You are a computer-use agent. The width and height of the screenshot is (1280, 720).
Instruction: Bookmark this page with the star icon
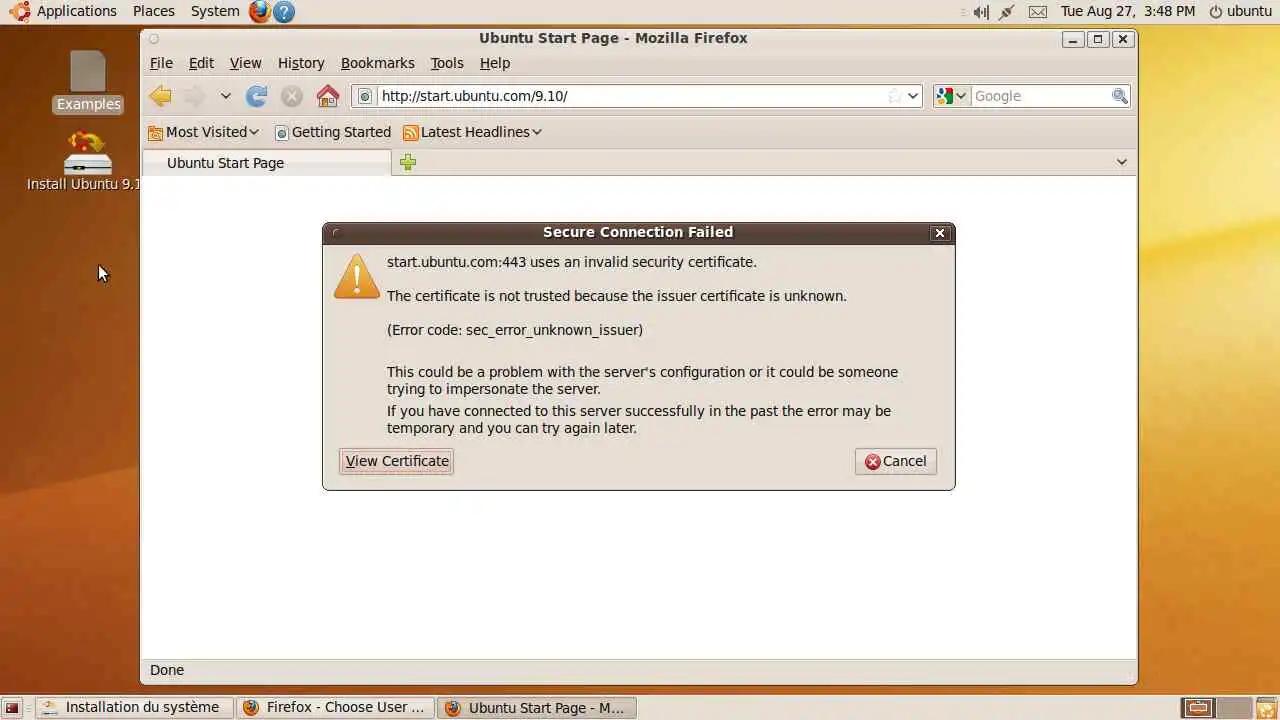tap(894, 96)
